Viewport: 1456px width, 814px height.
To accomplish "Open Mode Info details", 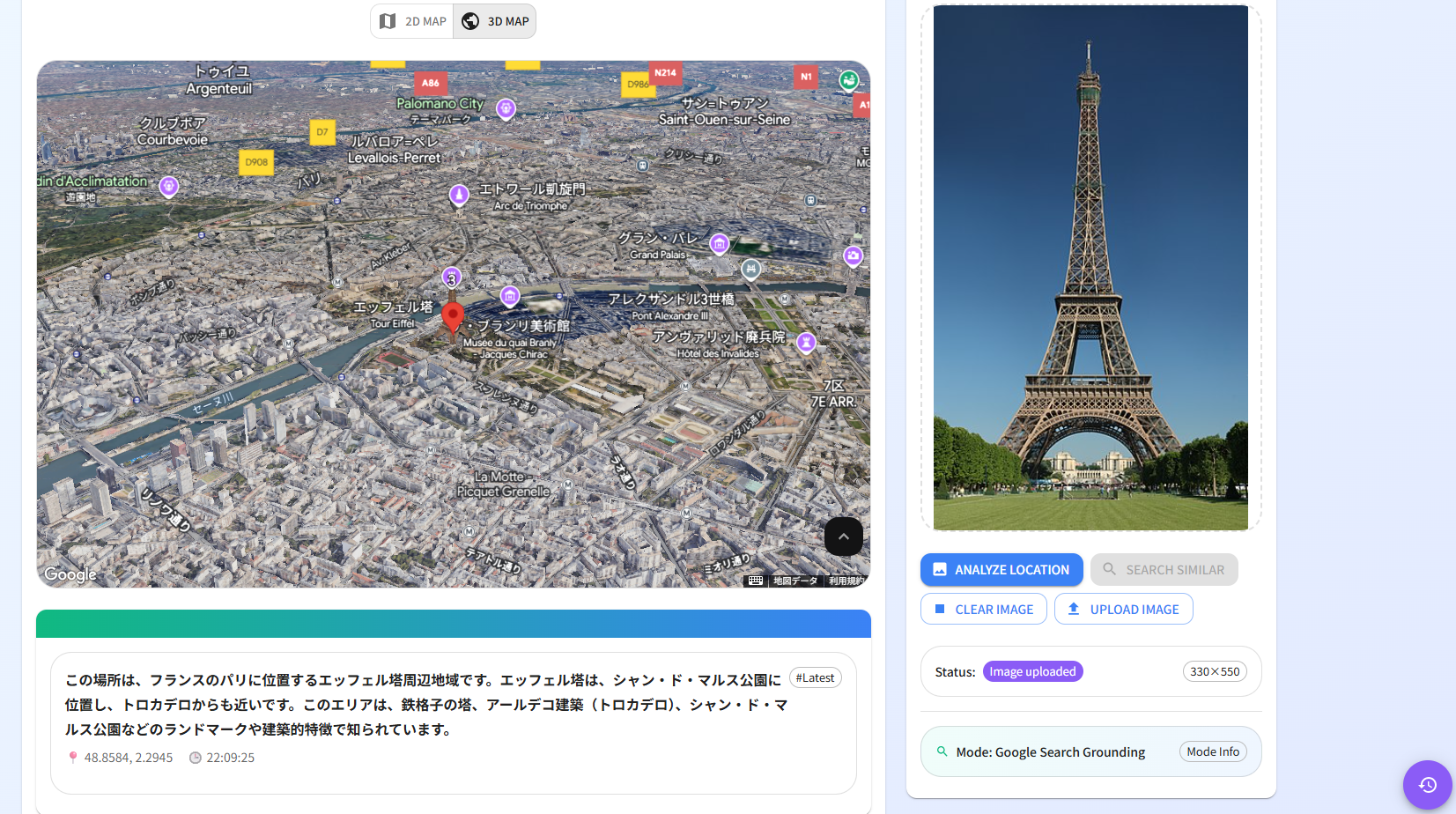I will 1213,751.
